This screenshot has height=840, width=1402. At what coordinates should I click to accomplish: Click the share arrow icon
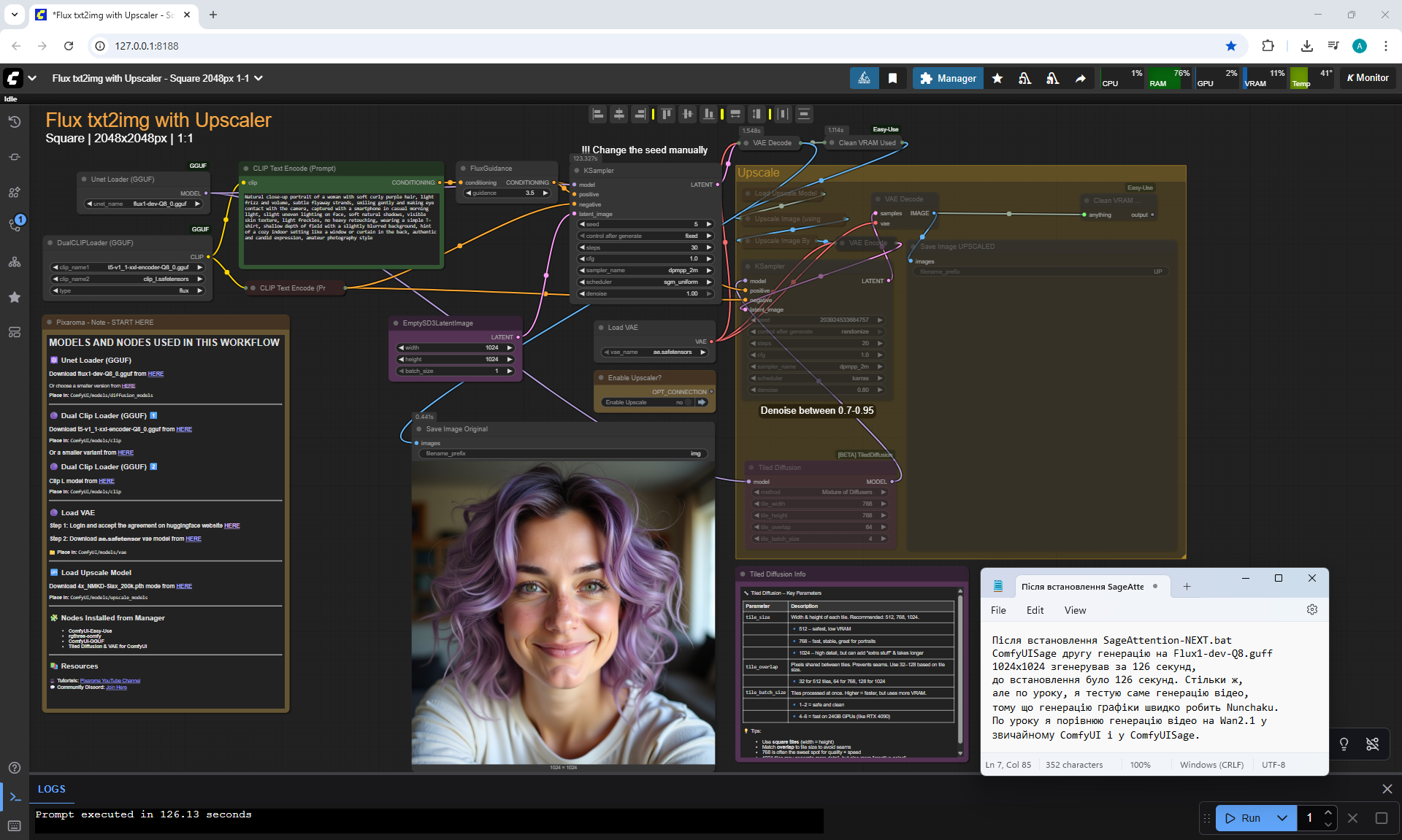[x=1080, y=78]
